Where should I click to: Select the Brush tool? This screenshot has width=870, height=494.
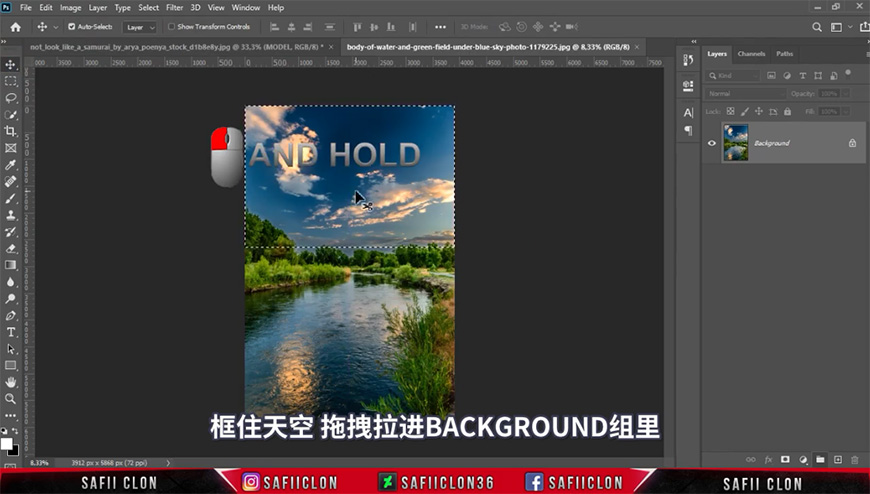[11, 198]
